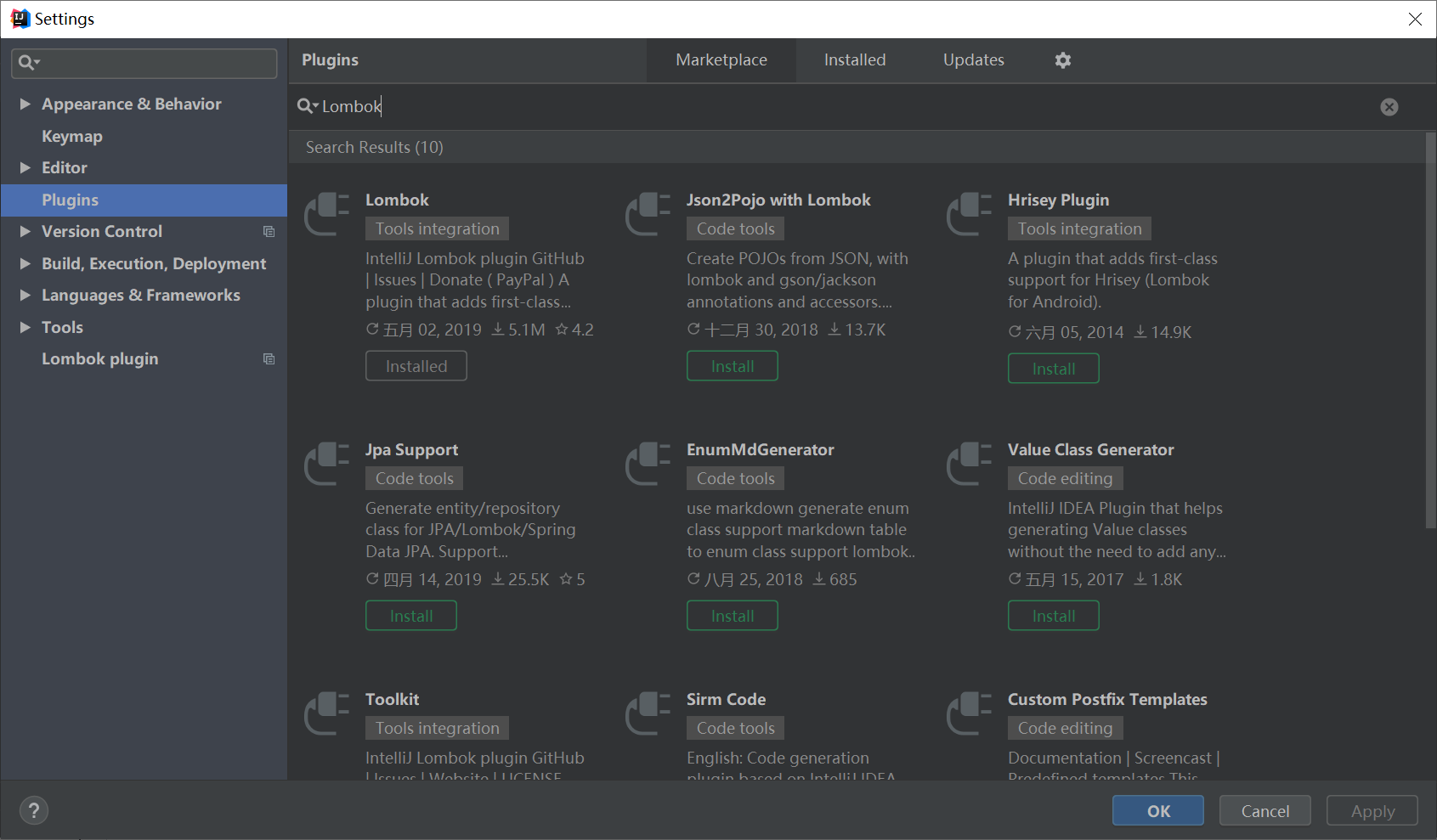Click Json2Pojo's Code tools tag

click(736, 228)
